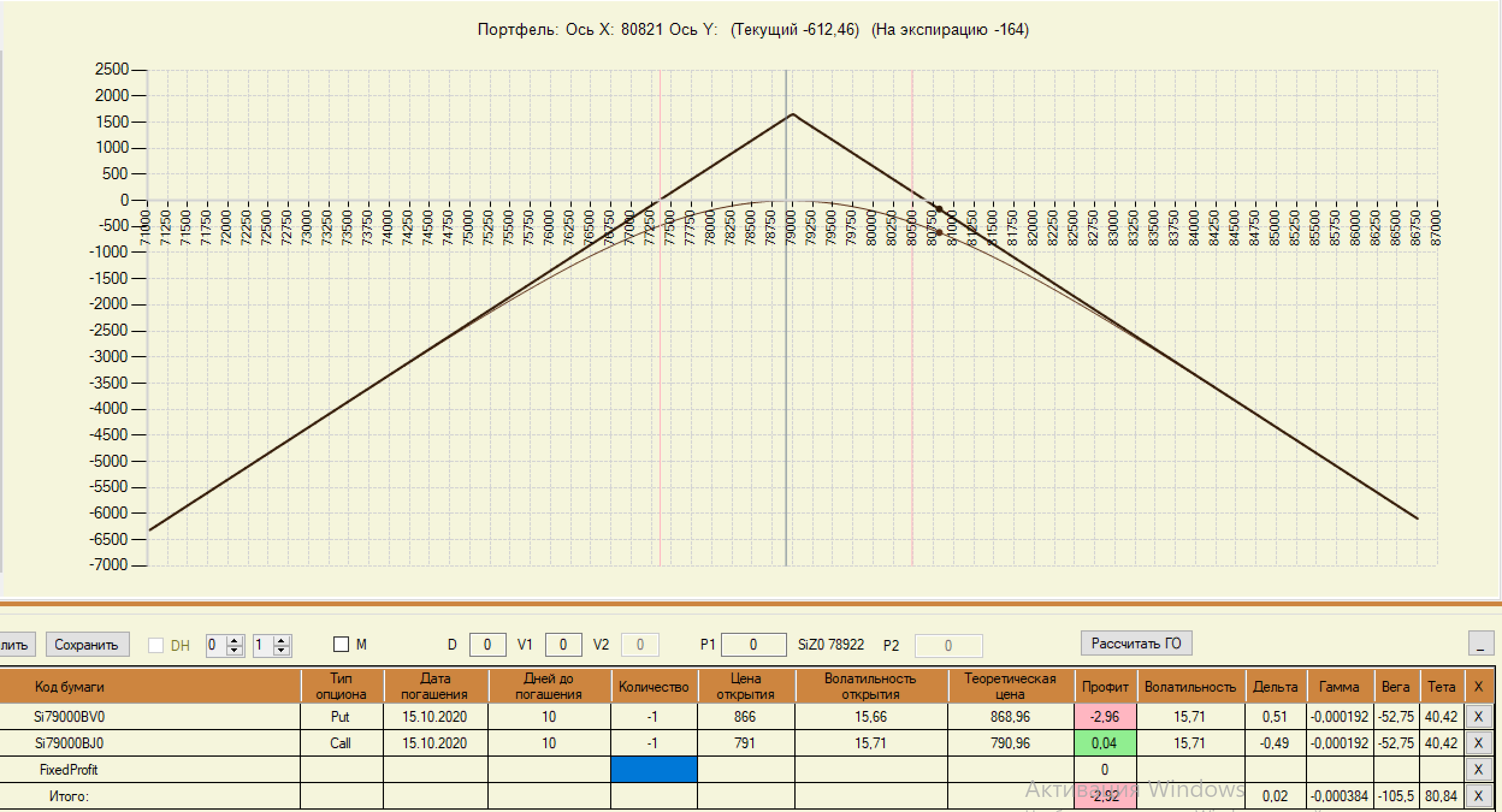This screenshot has height=812, width=1502.
Task: Decrease first spinner value showing 0
Action: coord(235,650)
